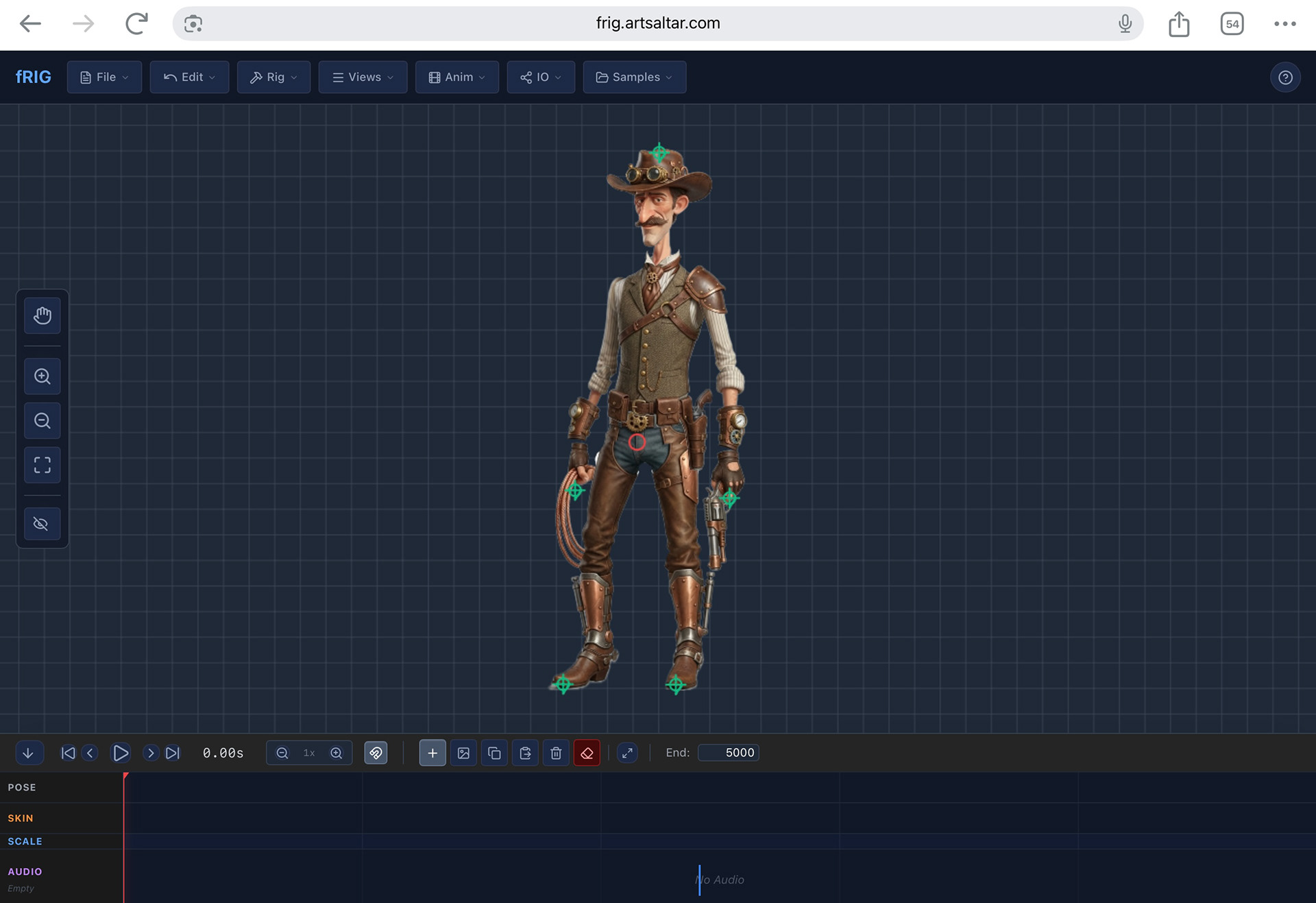Open the Samples dropdown
This screenshot has width=1316, height=903.
634,77
